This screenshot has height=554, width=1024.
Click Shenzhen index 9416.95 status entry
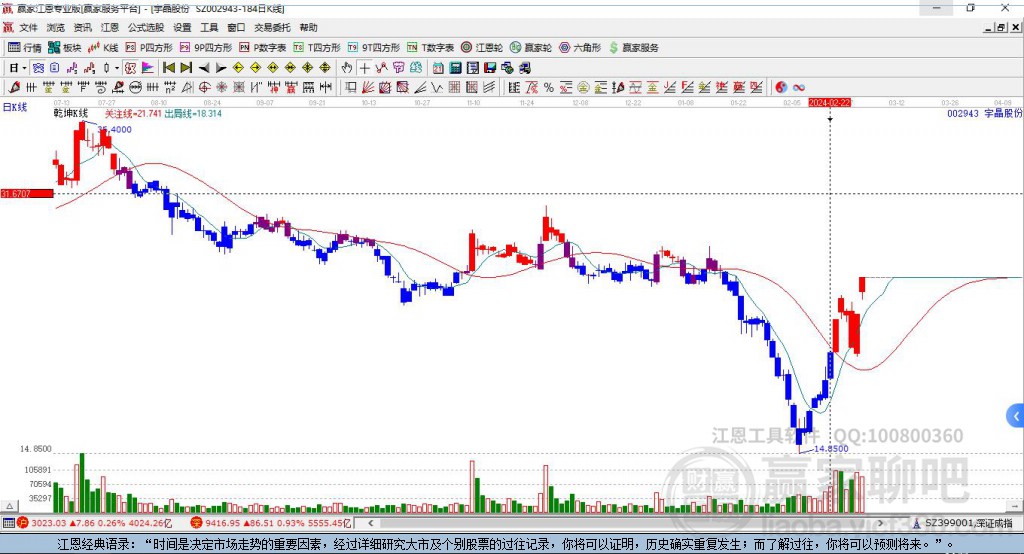[271, 523]
